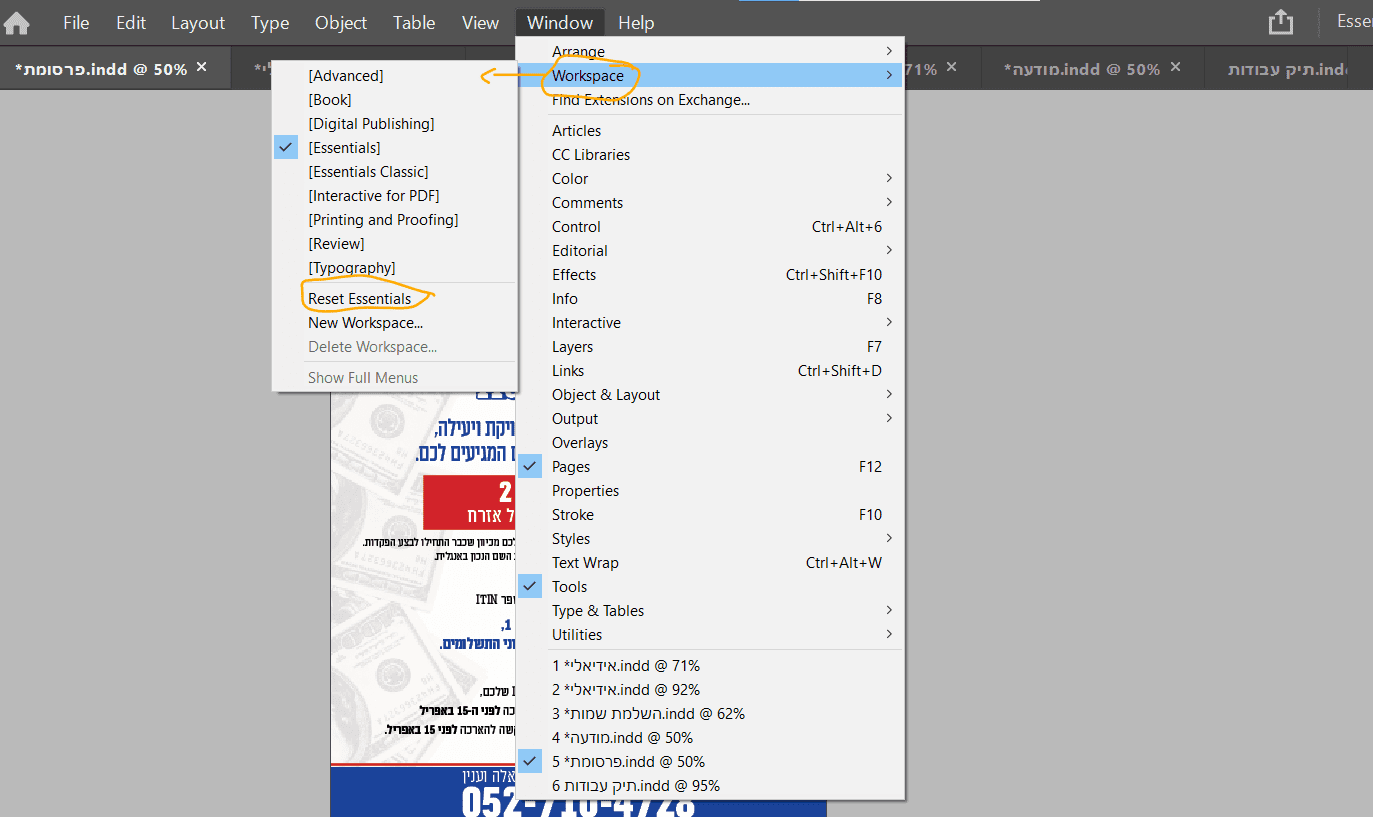This screenshot has width=1373, height=817.
Task: Expand the Object & Layout submenu
Action: pos(710,395)
